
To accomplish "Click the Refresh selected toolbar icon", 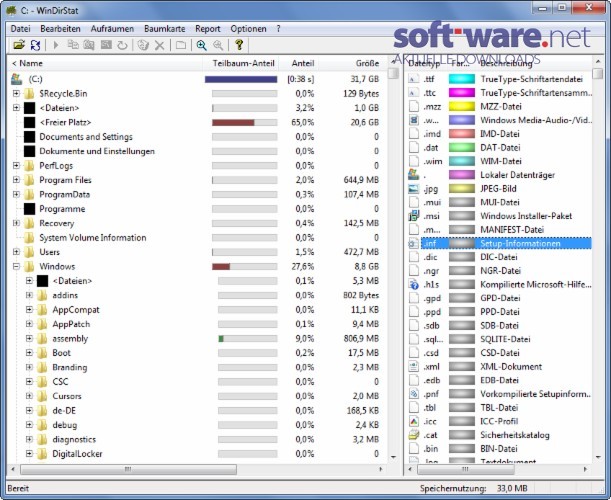I will 122,45.
